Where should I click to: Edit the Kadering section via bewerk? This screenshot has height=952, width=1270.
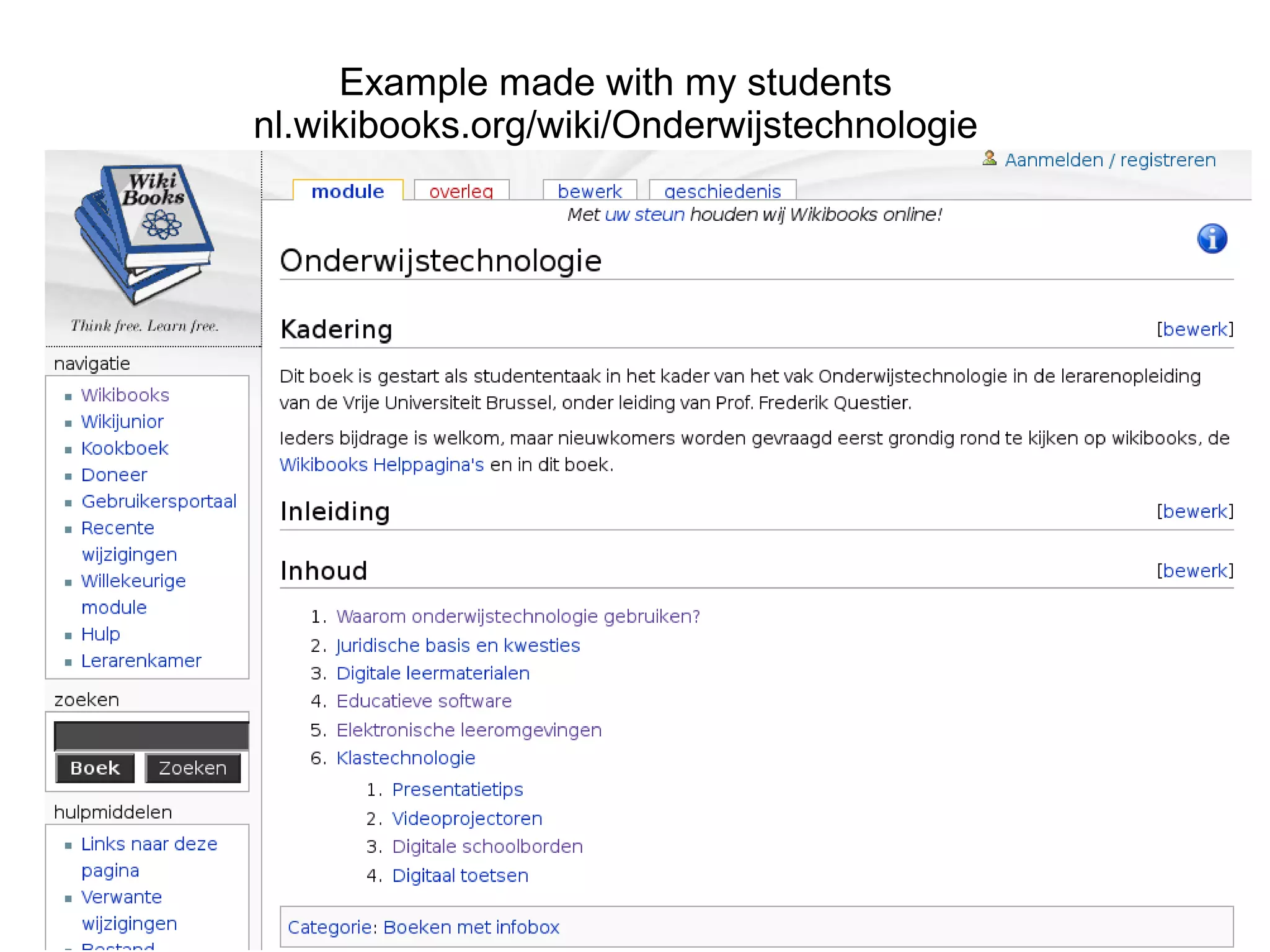pyautogui.click(x=1195, y=329)
